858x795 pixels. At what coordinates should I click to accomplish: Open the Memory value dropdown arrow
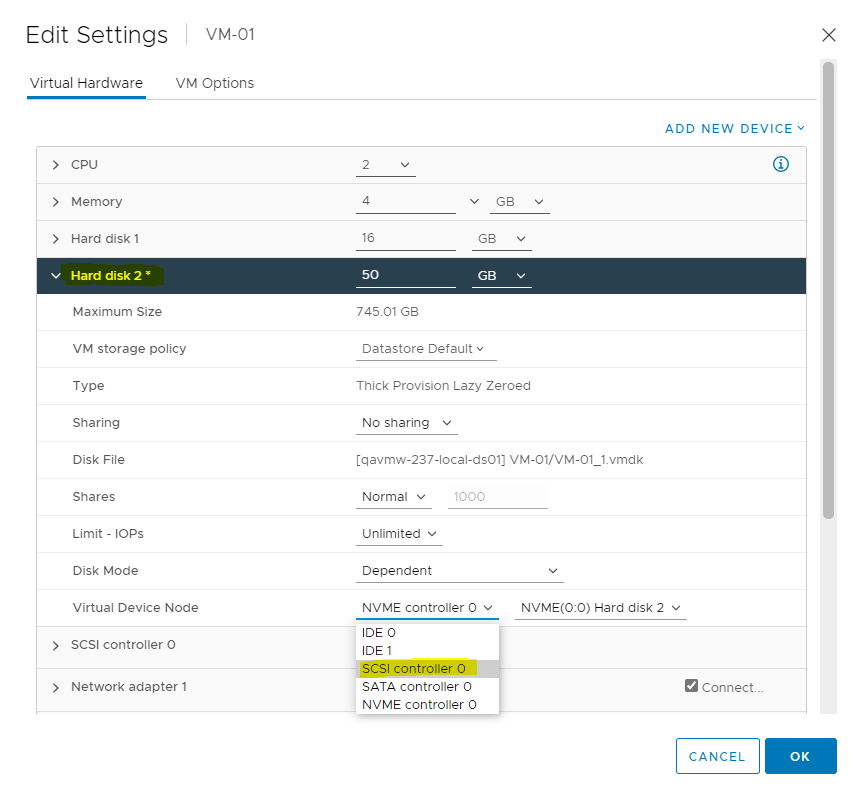click(x=474, y=201)
